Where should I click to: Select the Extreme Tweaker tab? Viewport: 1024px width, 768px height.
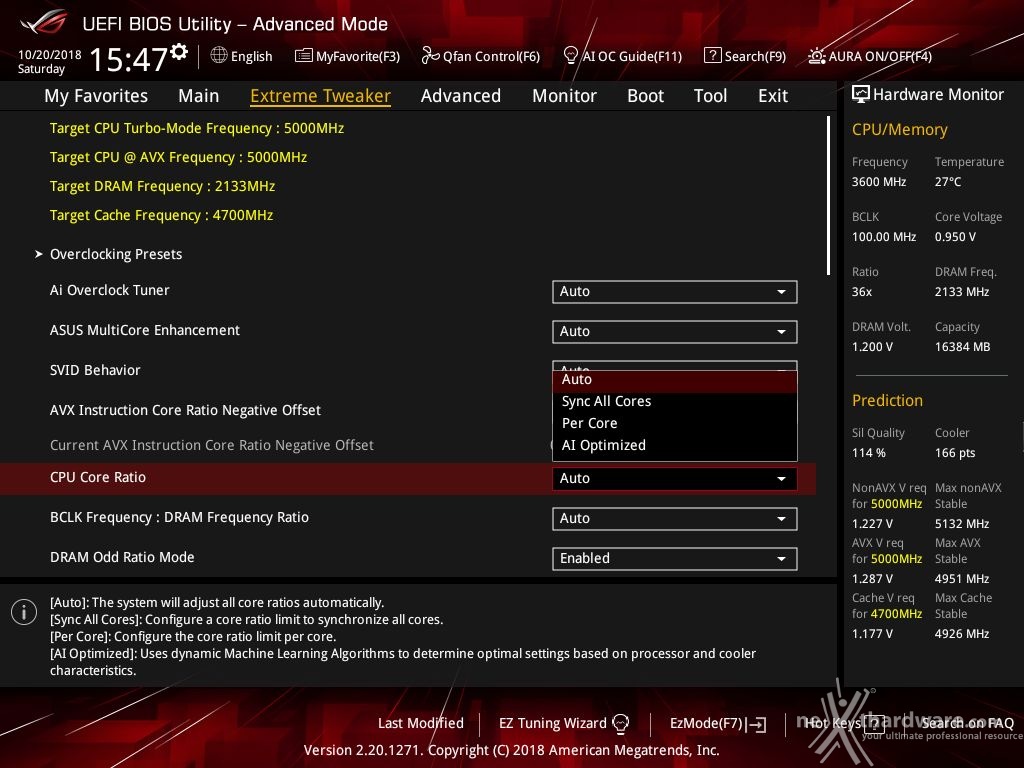coord(321,96)
